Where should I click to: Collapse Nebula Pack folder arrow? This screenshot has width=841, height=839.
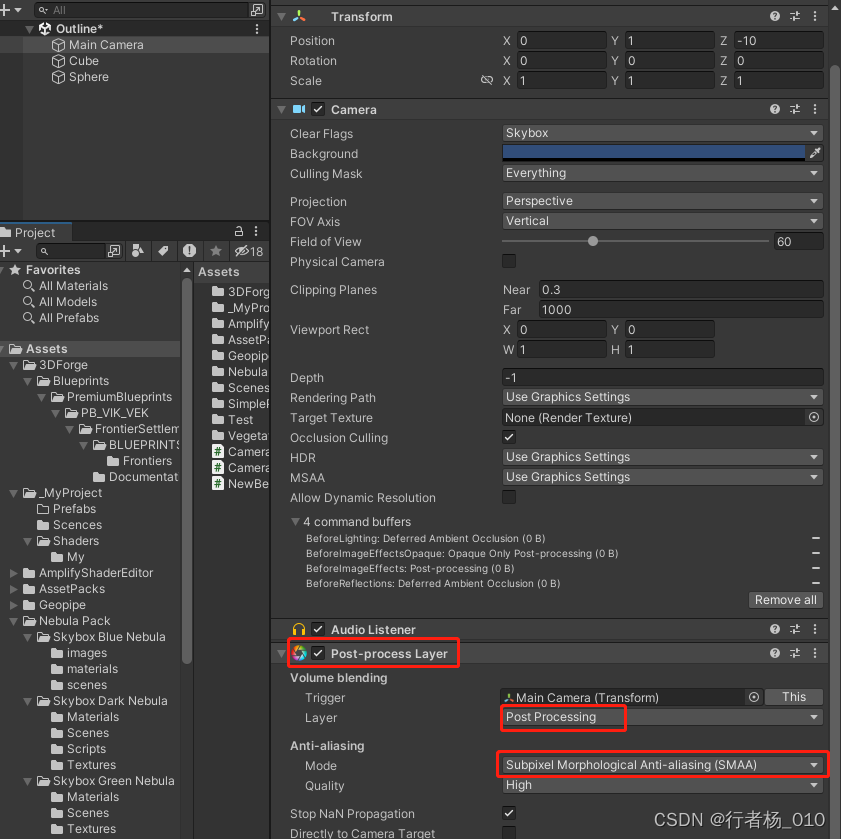(x=14, y=621)
